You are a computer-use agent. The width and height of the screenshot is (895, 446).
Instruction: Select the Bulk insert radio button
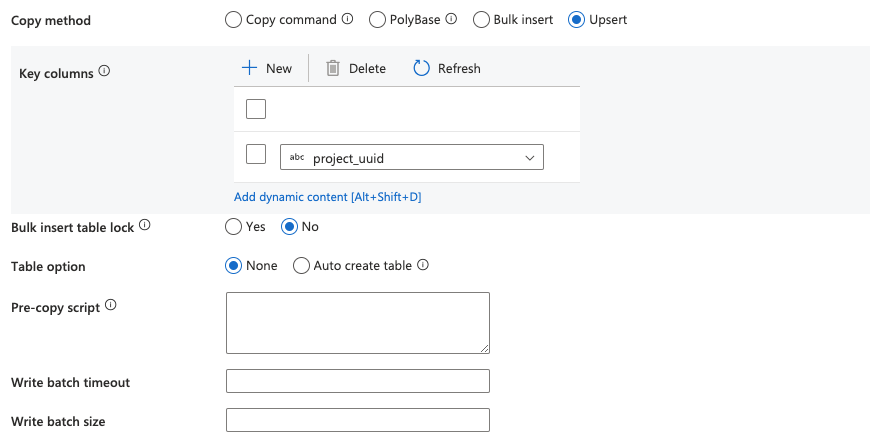[x=481, y=19]
